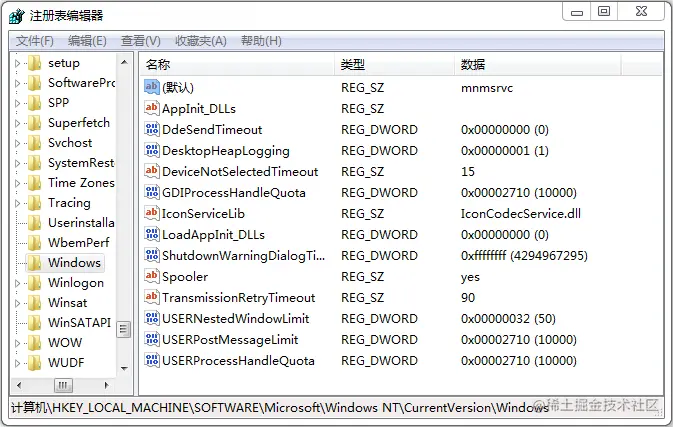Click the DesktopHeapLogging binary icon

152,150
